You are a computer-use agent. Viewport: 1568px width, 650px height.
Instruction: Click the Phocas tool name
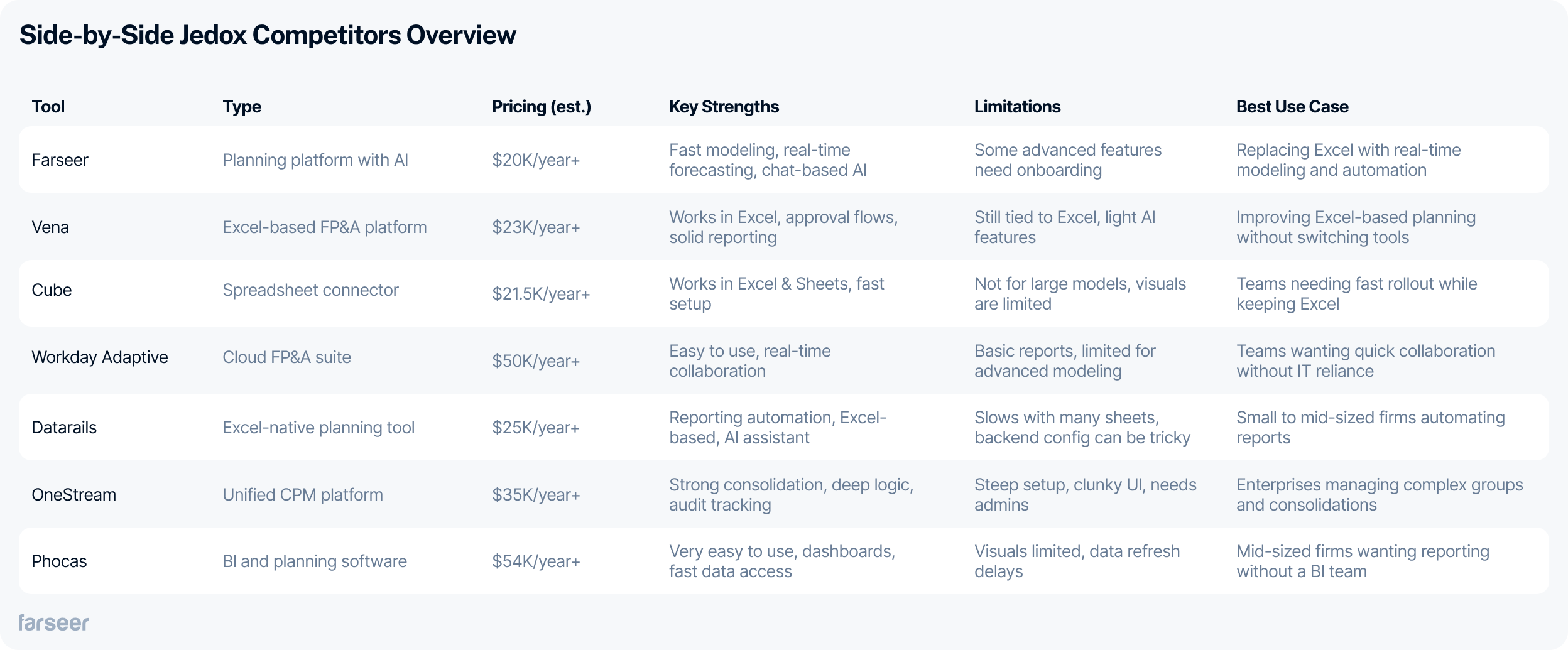click(x=59, y=561)
